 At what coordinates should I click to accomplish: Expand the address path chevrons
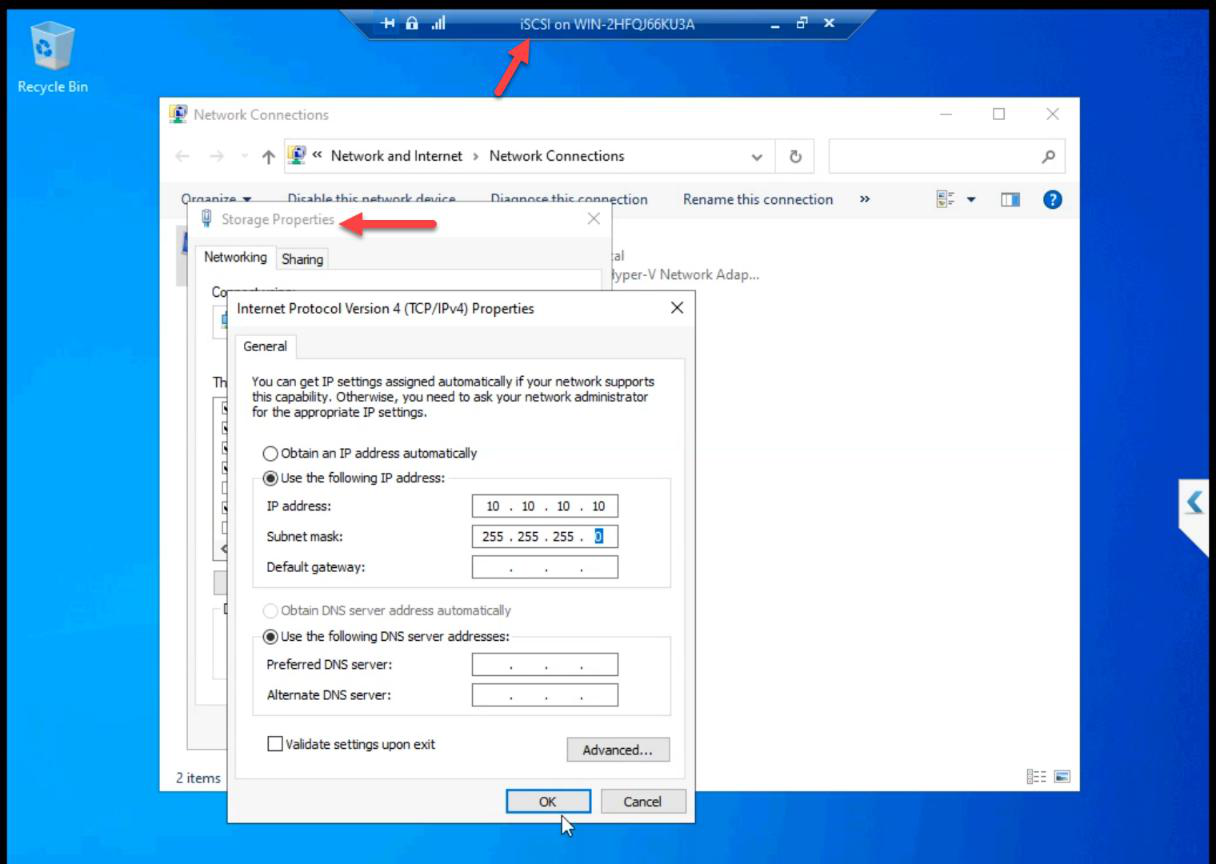(317, 156)
